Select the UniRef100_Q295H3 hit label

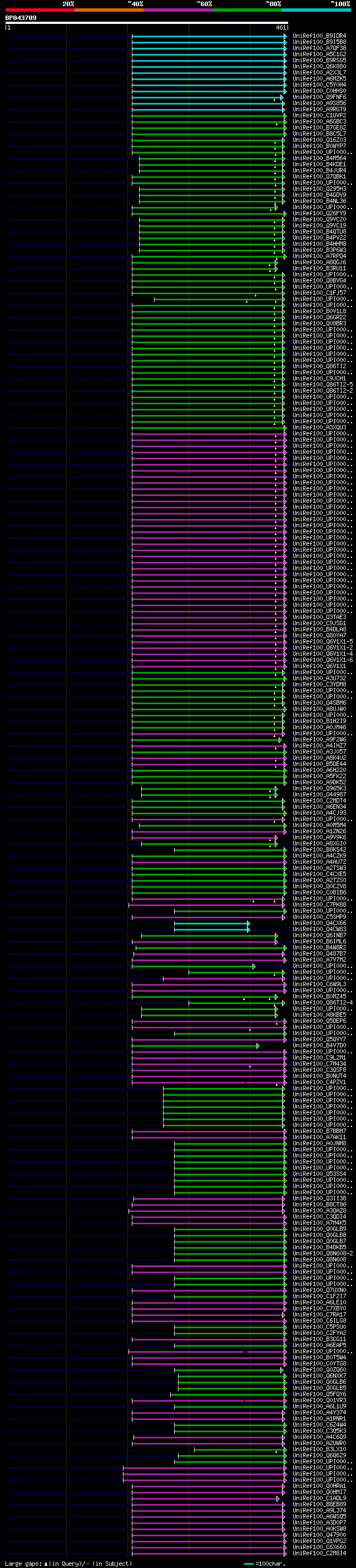click(319, 189)
